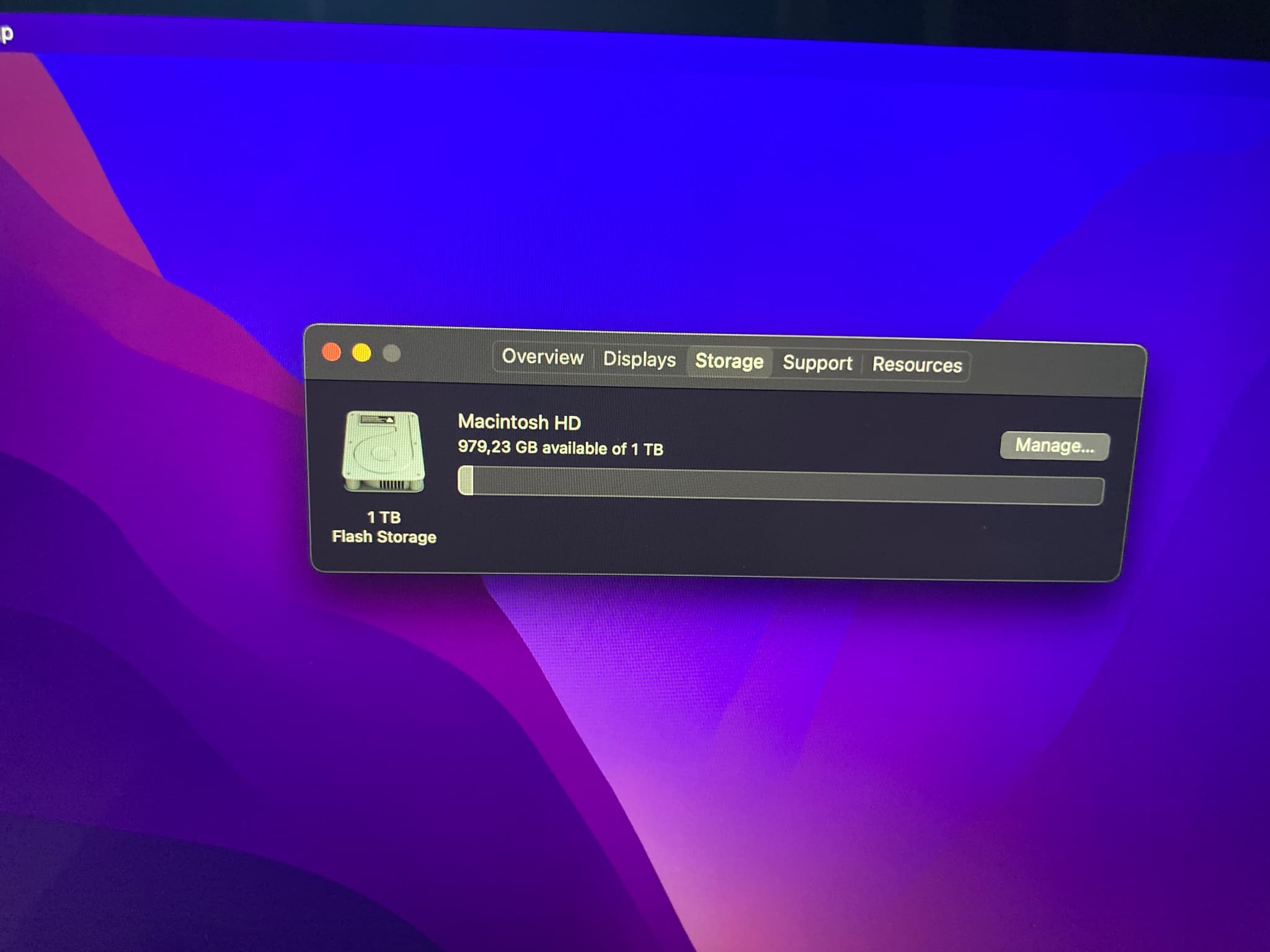The height and width of the screenshot is (952, 1270).
Task: Click the used portion of storage bar
Action: [466, 480]
